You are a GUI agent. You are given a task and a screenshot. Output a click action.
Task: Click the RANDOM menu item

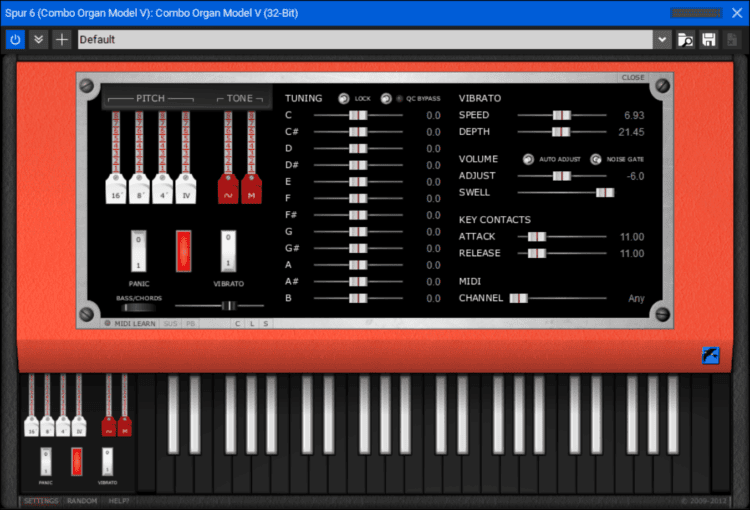[x=82, y=501]
